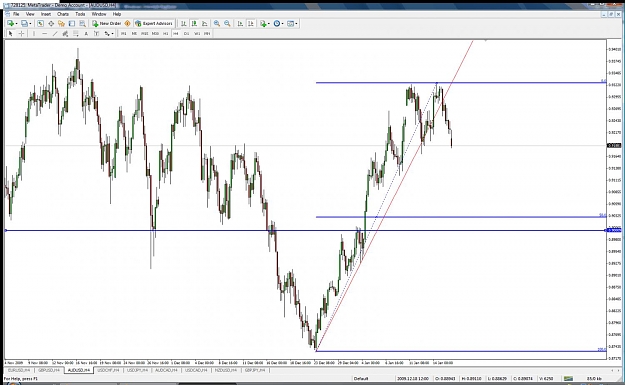Screen dimensions: 625x385
Task: Switch timeframe to M15
Action: click(145, 34)
